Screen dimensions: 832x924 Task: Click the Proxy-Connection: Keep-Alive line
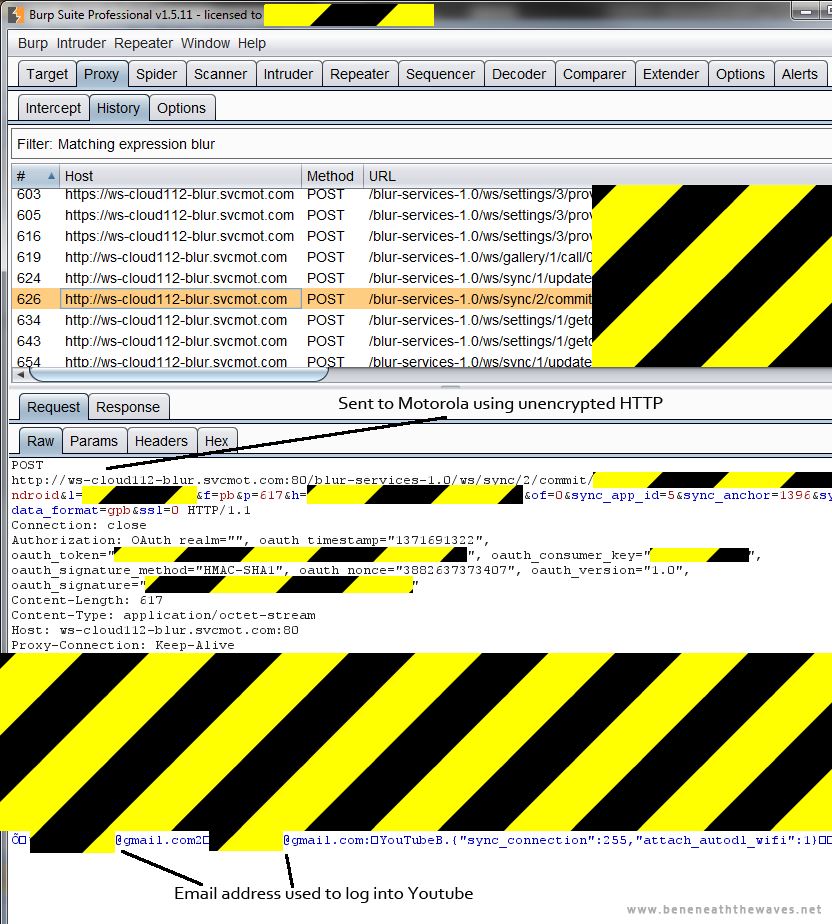[123, 645]
